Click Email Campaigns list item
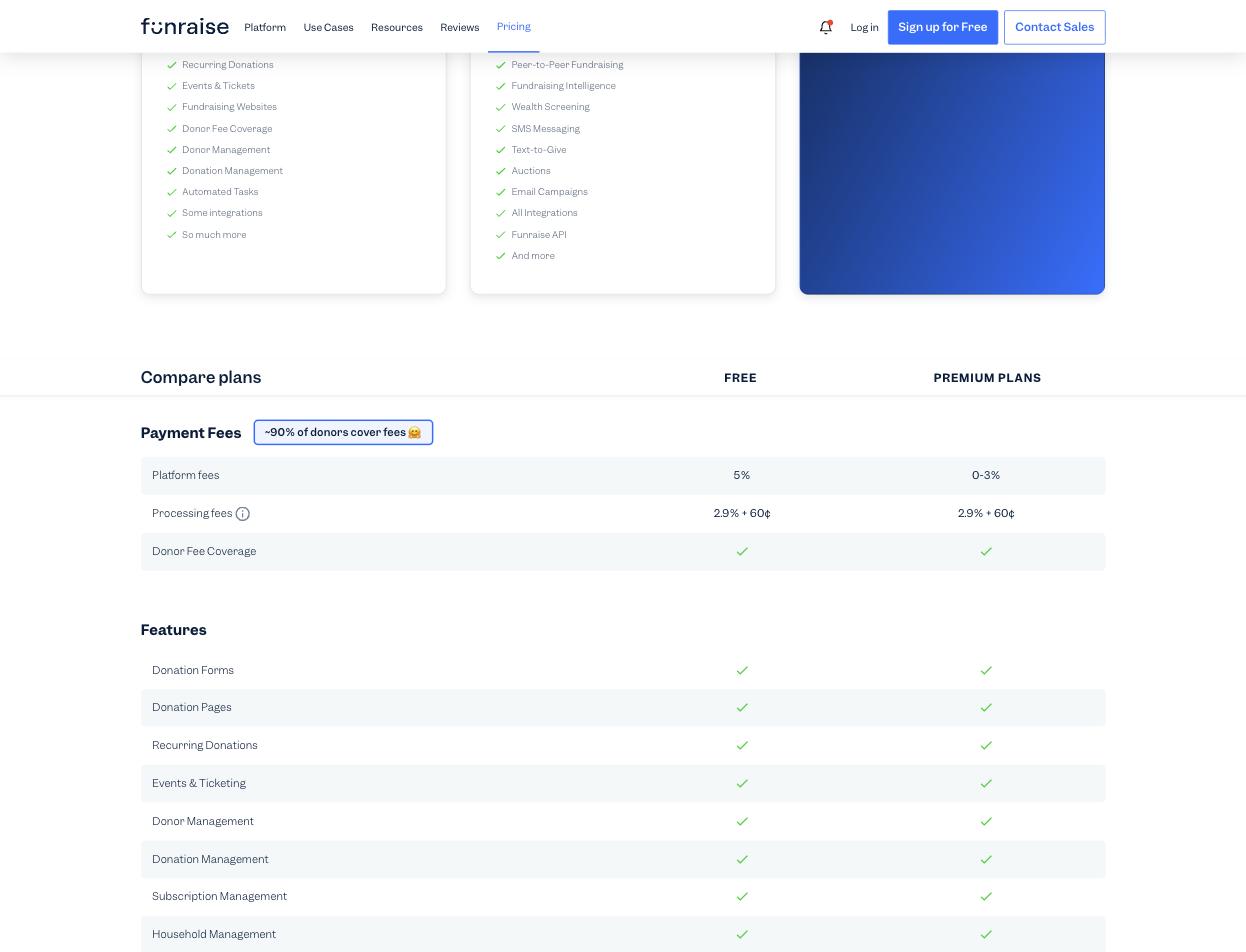The height and width of the screenshot is (952, 1246). click(549, 192)
